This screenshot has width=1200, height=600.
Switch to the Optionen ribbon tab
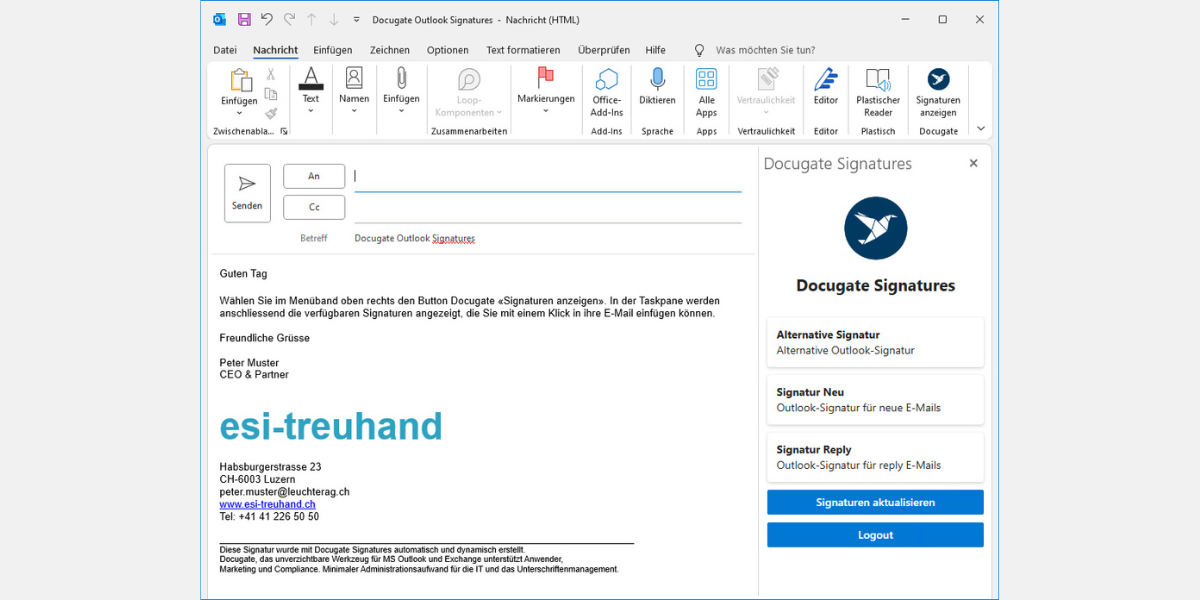pos(447,50)
